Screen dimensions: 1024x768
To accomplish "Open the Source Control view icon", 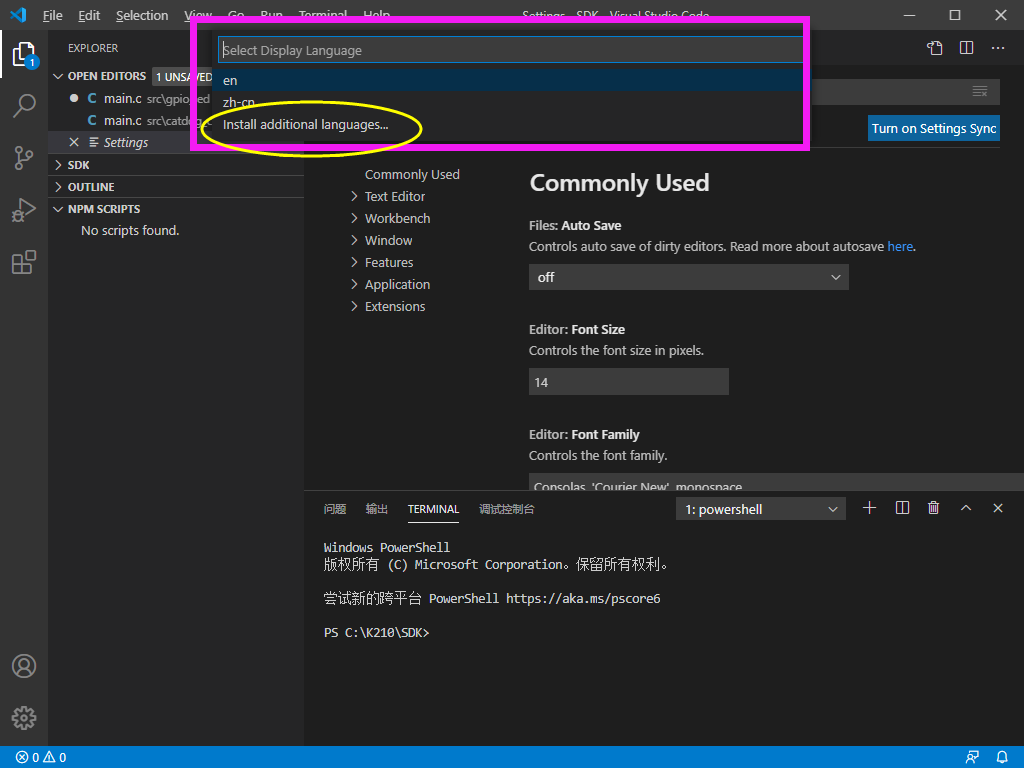I will click(24, 157).
